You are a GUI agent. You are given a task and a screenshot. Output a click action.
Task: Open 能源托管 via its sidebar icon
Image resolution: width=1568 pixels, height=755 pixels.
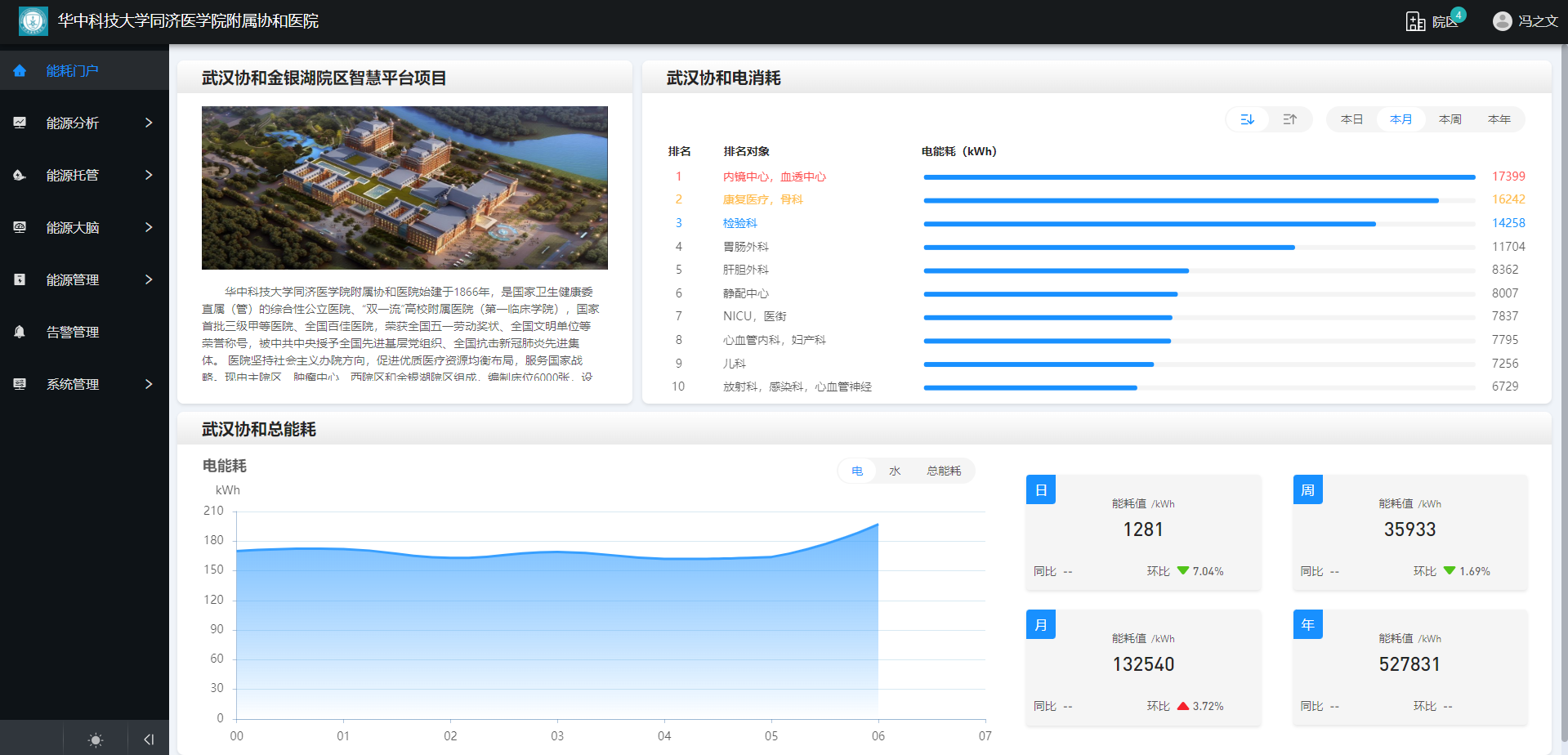[x=19, y=175]
